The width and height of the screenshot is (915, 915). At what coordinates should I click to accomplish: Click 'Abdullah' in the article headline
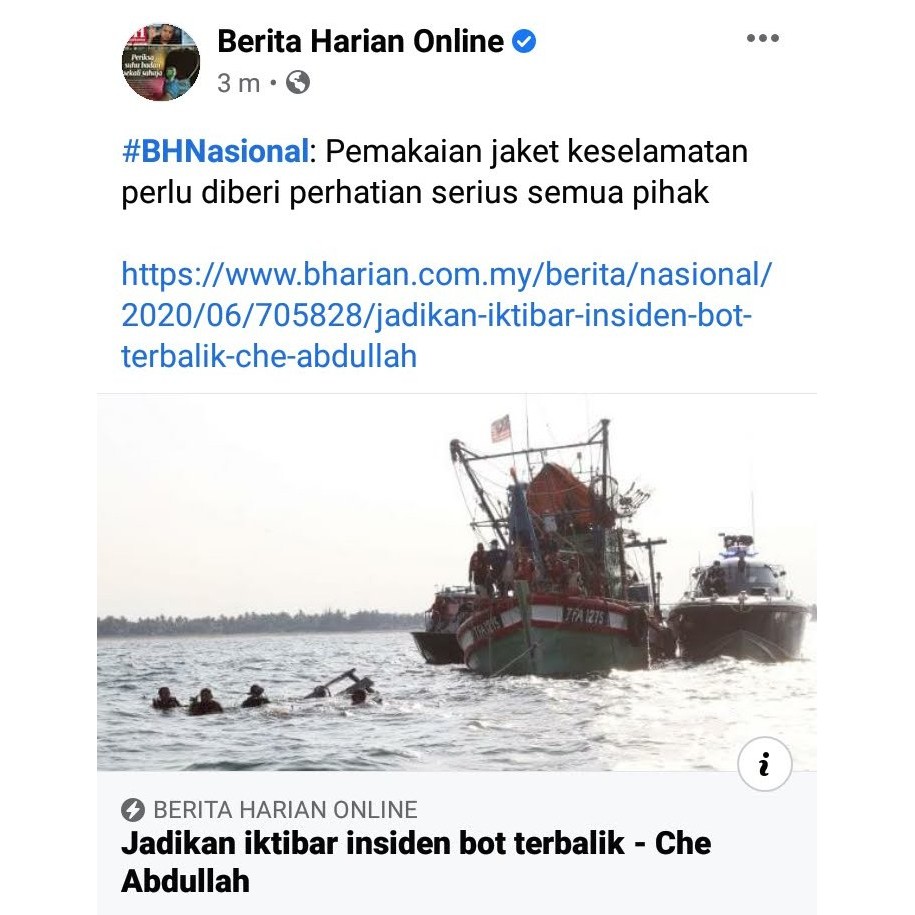click(186, 881)
